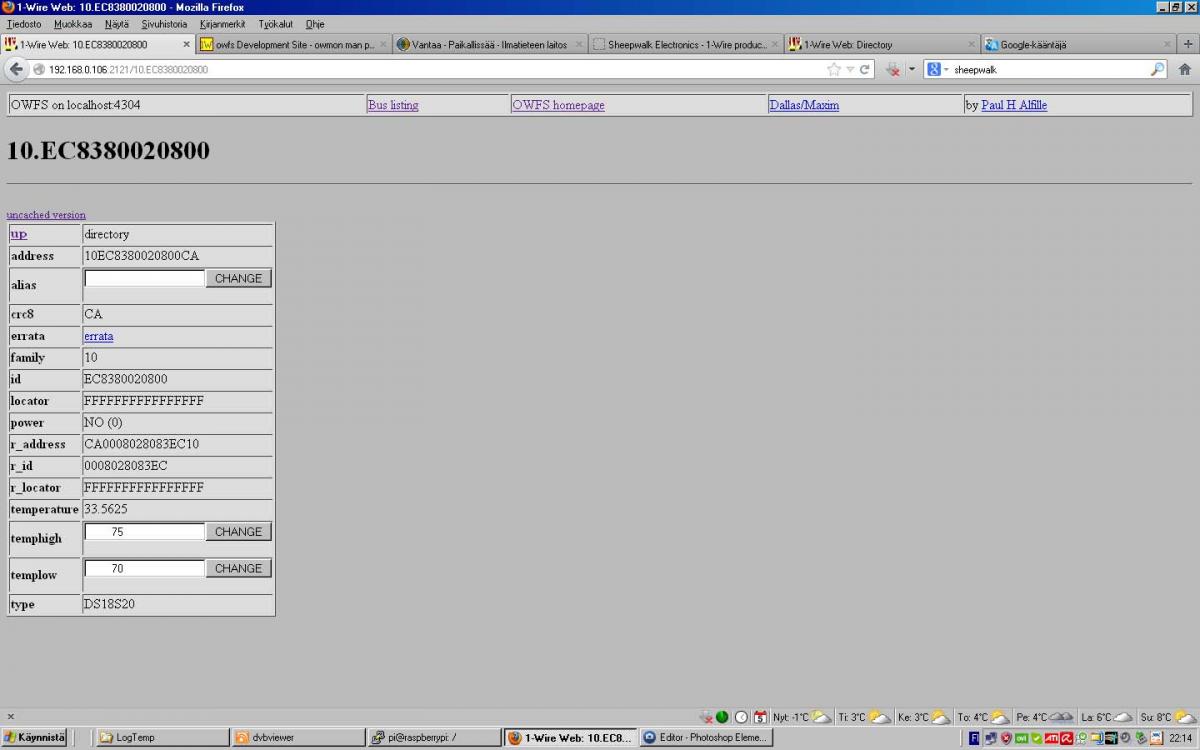Select the r_address value CA0008028083EC10
The height and width of the screenshot is (750, 1200).
coord(141,444)
